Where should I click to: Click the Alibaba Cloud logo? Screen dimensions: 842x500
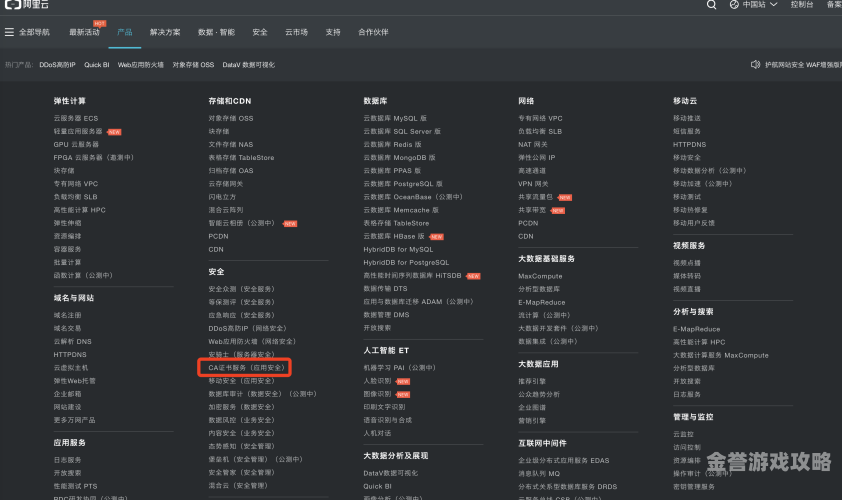27,4
